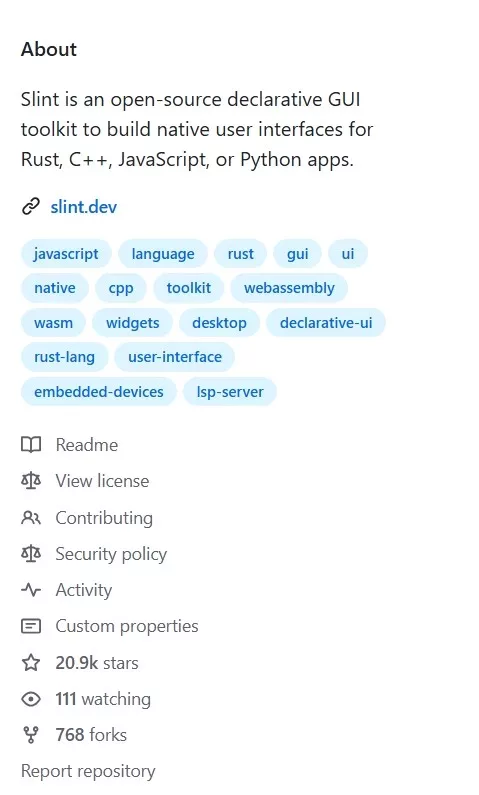Screen dimensions: 479x795
Task: Select the widgets topic tag
Action: click(132, 322)
